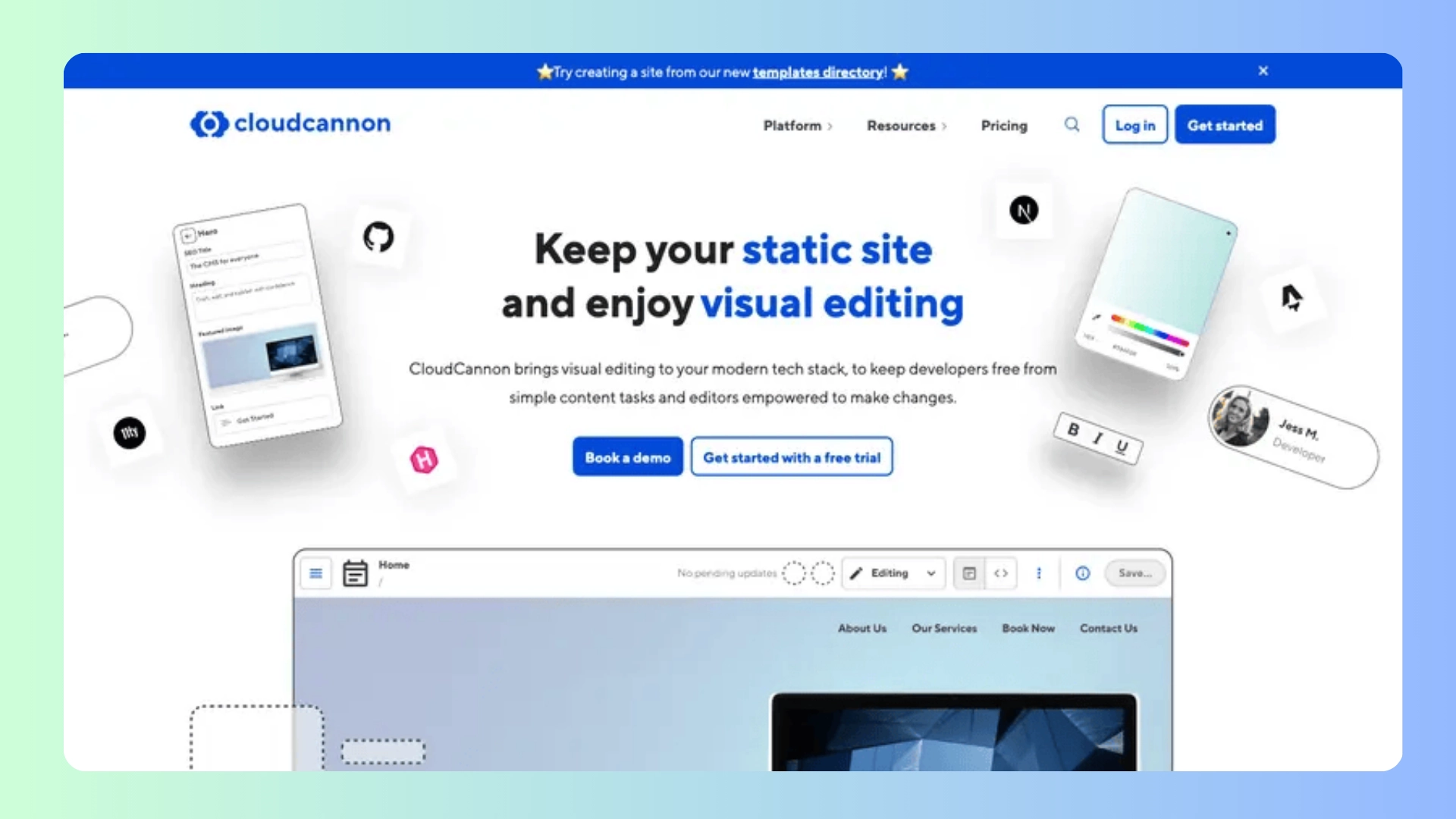1456x819 pixels.
Task: Open the three-dot more options menu
Action: click(1039, 573)
